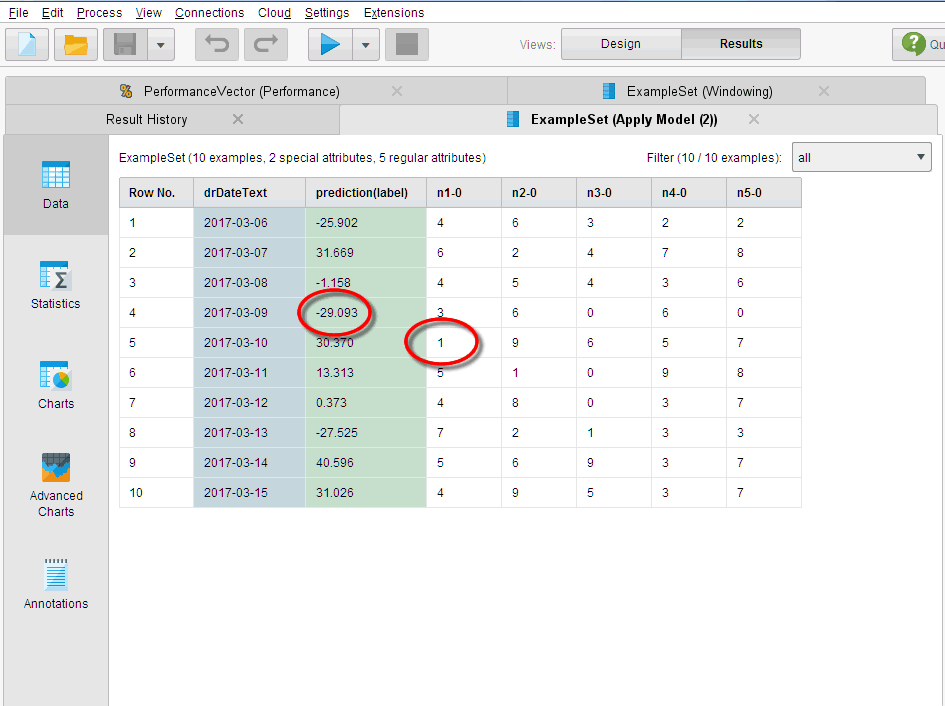Click the ExampleSet summary text

[x=302, y=158]
